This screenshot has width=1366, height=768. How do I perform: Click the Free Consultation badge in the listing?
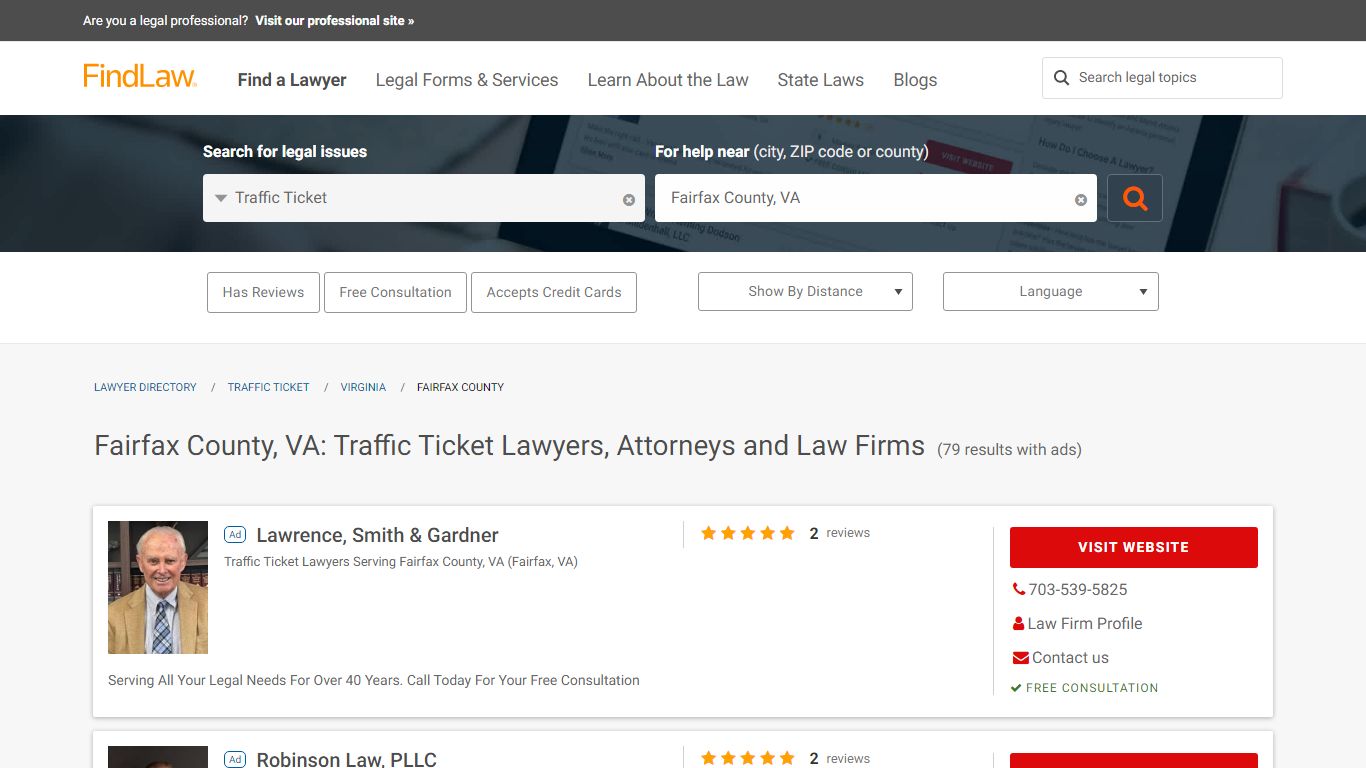click(x=1084, y=688)
